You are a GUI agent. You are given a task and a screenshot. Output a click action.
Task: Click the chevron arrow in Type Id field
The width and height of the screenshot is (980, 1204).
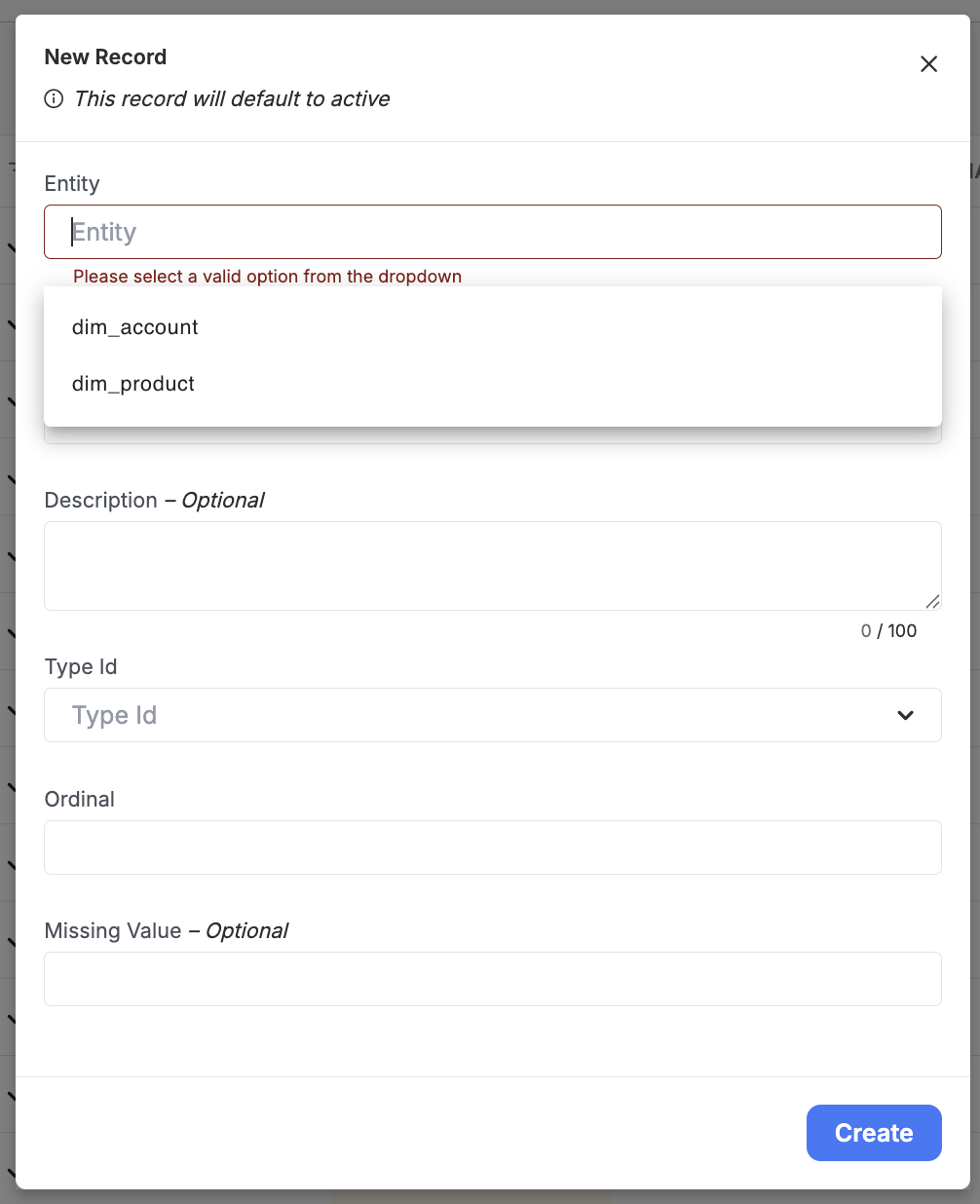pos(905,715)
